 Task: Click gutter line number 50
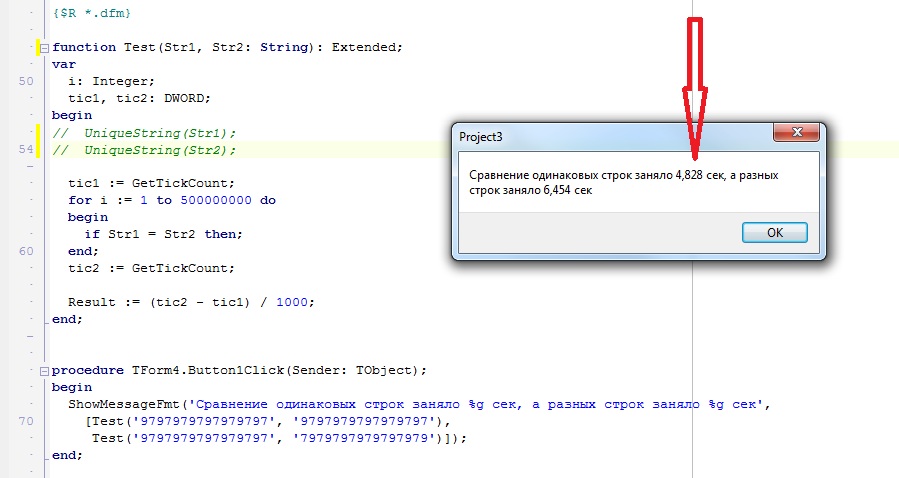(x=26, y=81)
